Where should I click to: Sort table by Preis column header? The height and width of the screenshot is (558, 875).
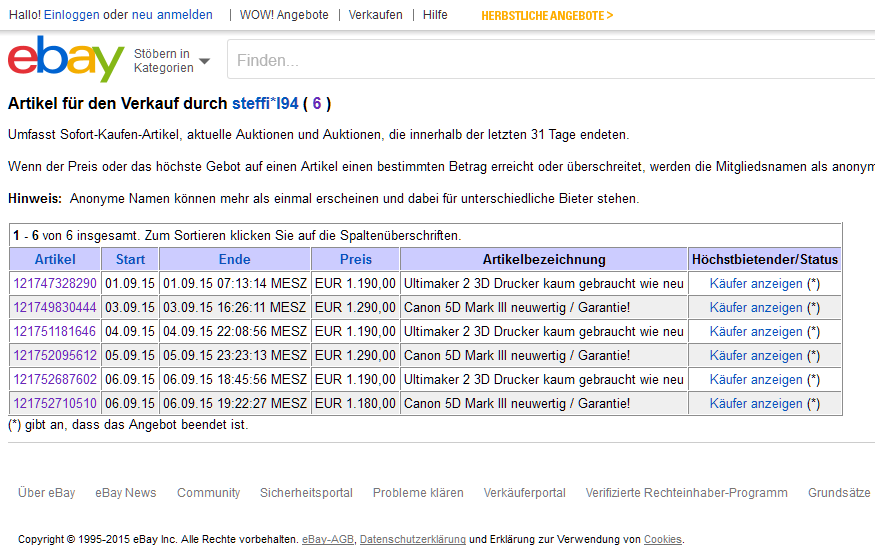[355, 259]
